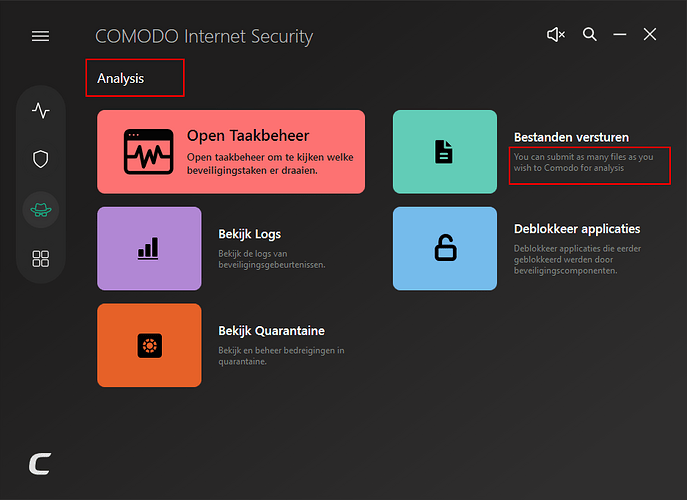Open the shield protection sidebar section
The image size is (687, 500).
pos(41,159)
